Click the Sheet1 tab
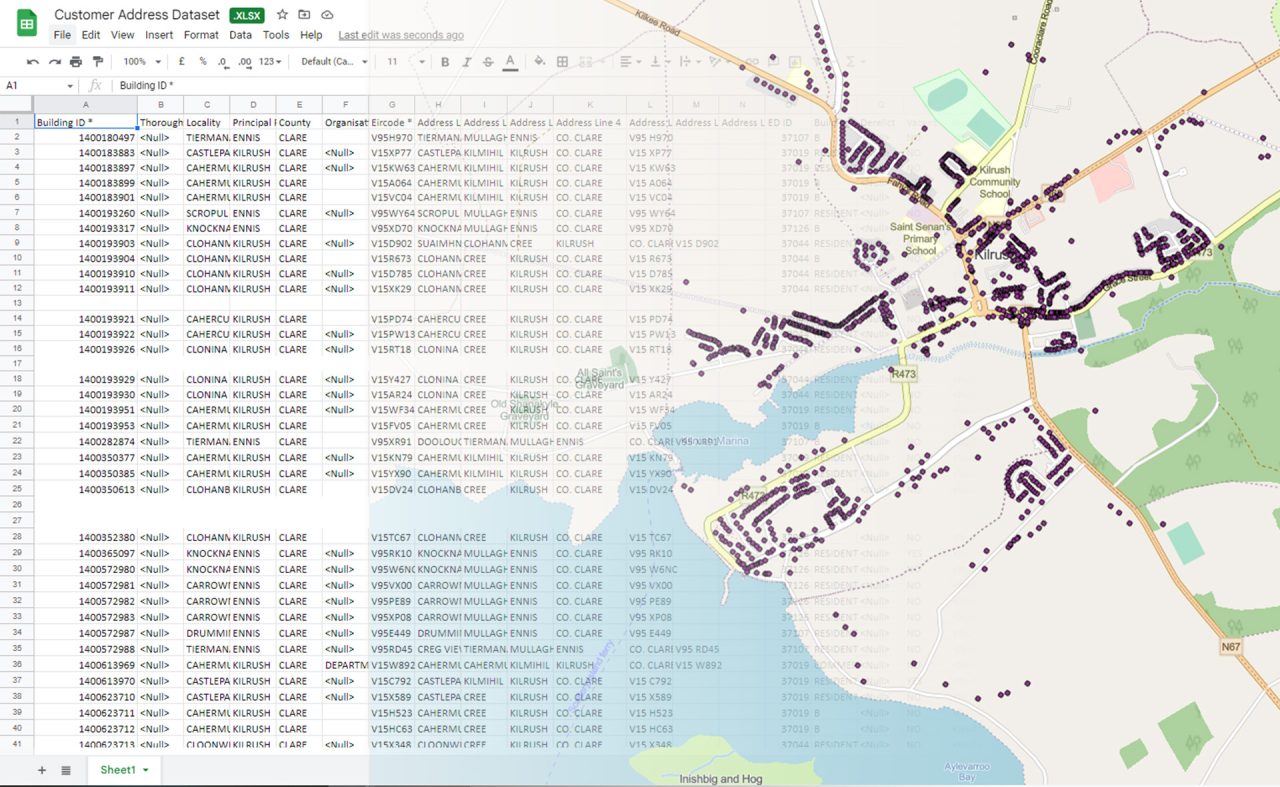1280x787 pixels. (123, 770)
